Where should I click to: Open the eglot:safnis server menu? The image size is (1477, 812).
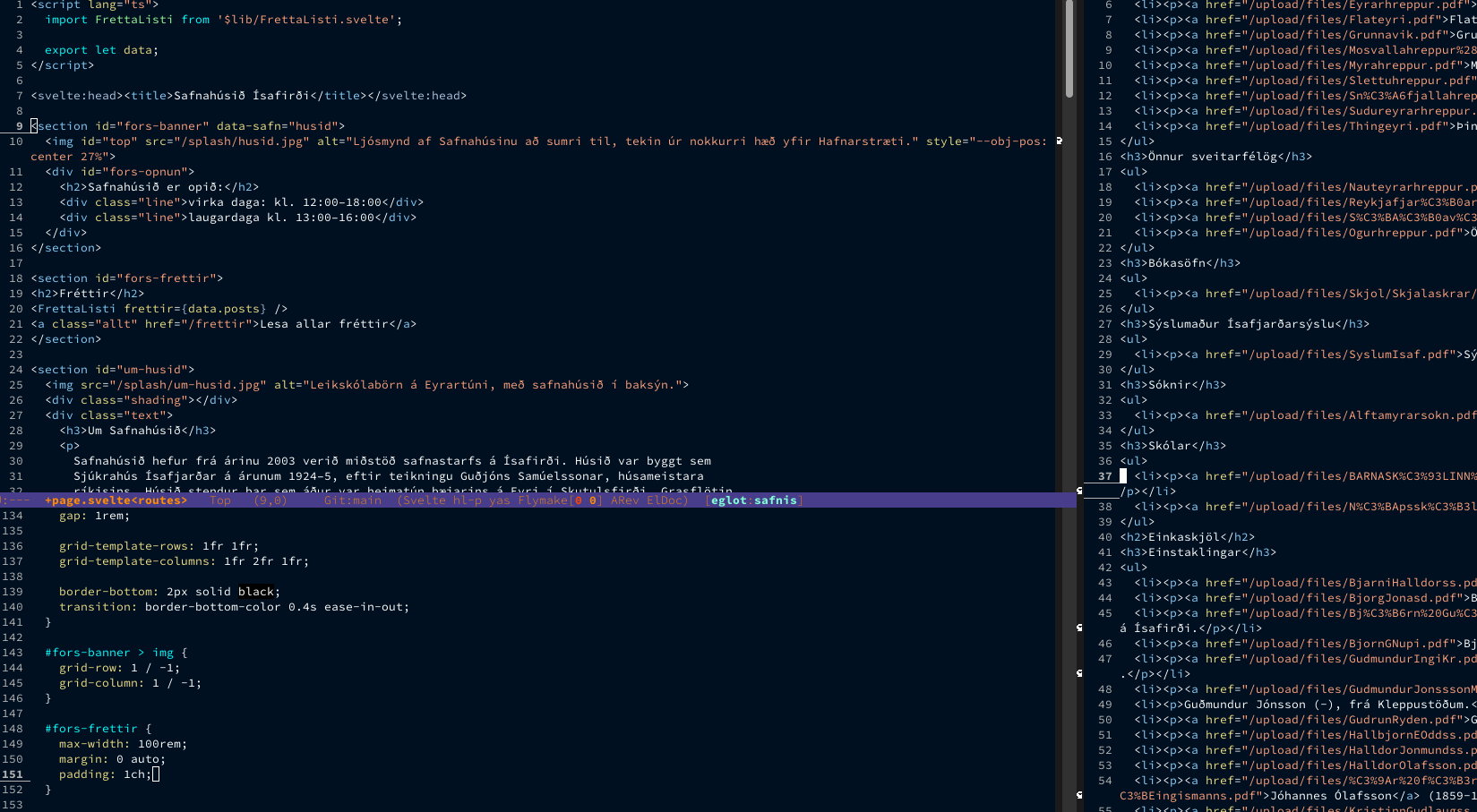754,500
